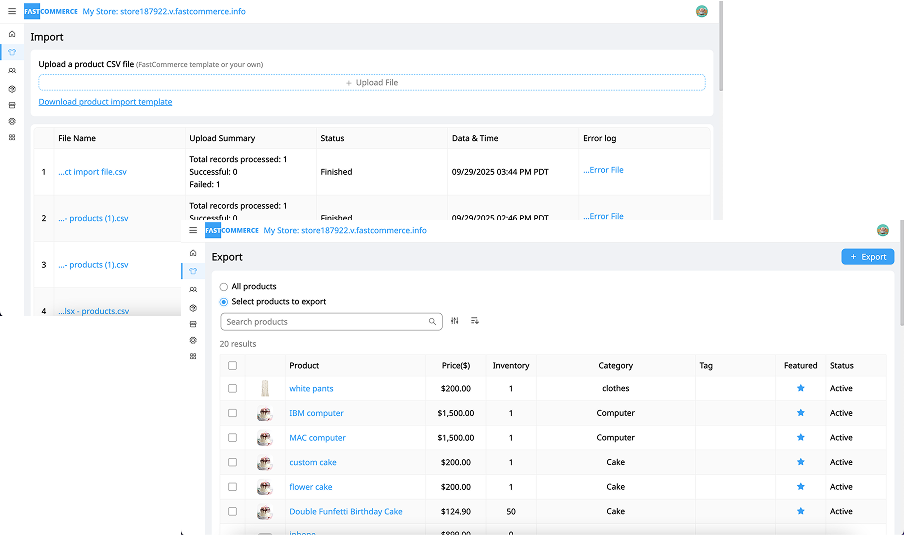Image resolution: width=904 pixels, height=535 pixels.
Task: Click the Upload File dropzone
Action: [x=371, y=83]
